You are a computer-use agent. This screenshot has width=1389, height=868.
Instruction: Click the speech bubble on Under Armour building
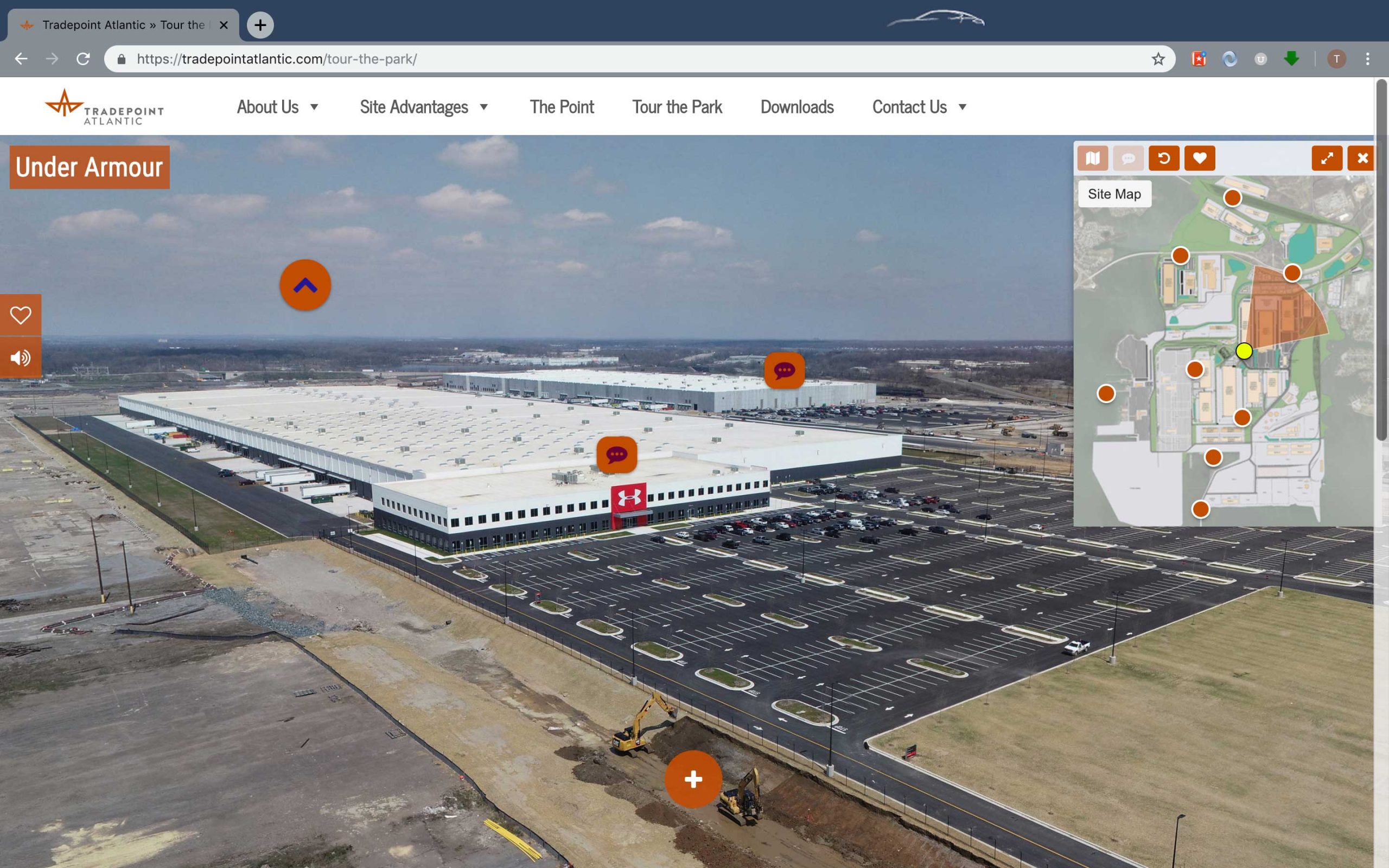(x=616, y=455)
